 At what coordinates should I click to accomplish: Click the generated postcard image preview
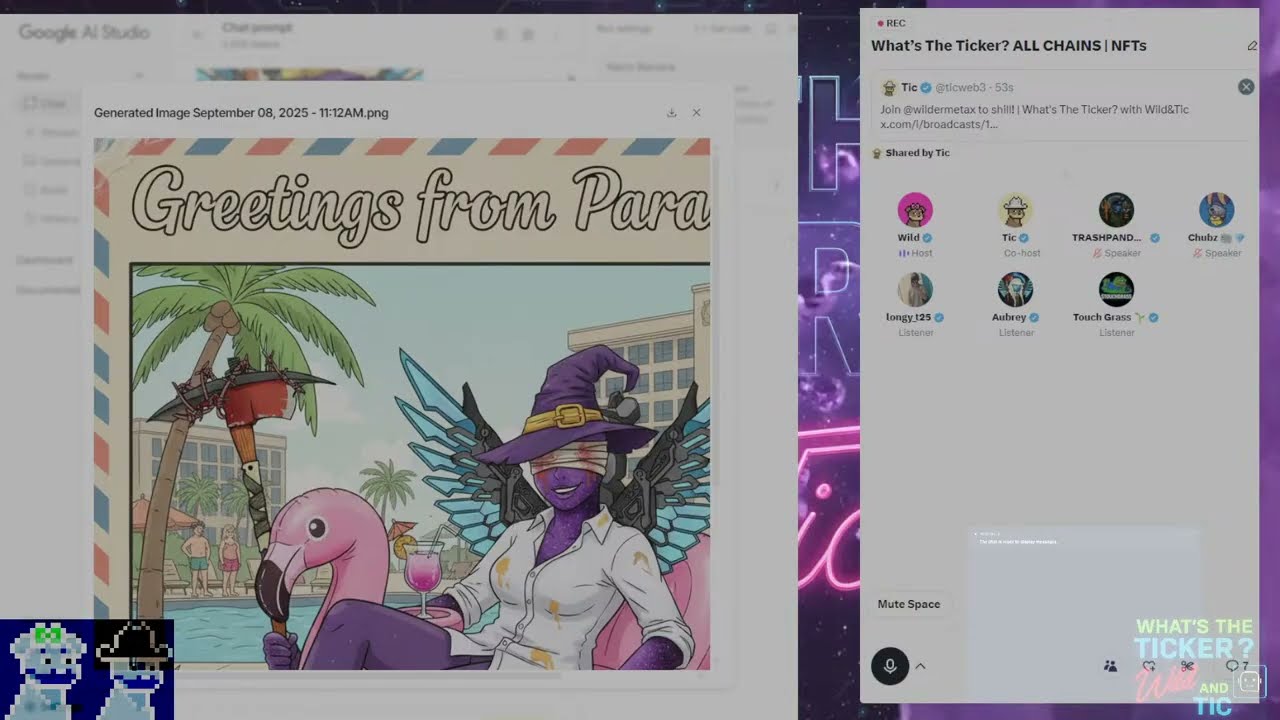(x=402, y=404)
